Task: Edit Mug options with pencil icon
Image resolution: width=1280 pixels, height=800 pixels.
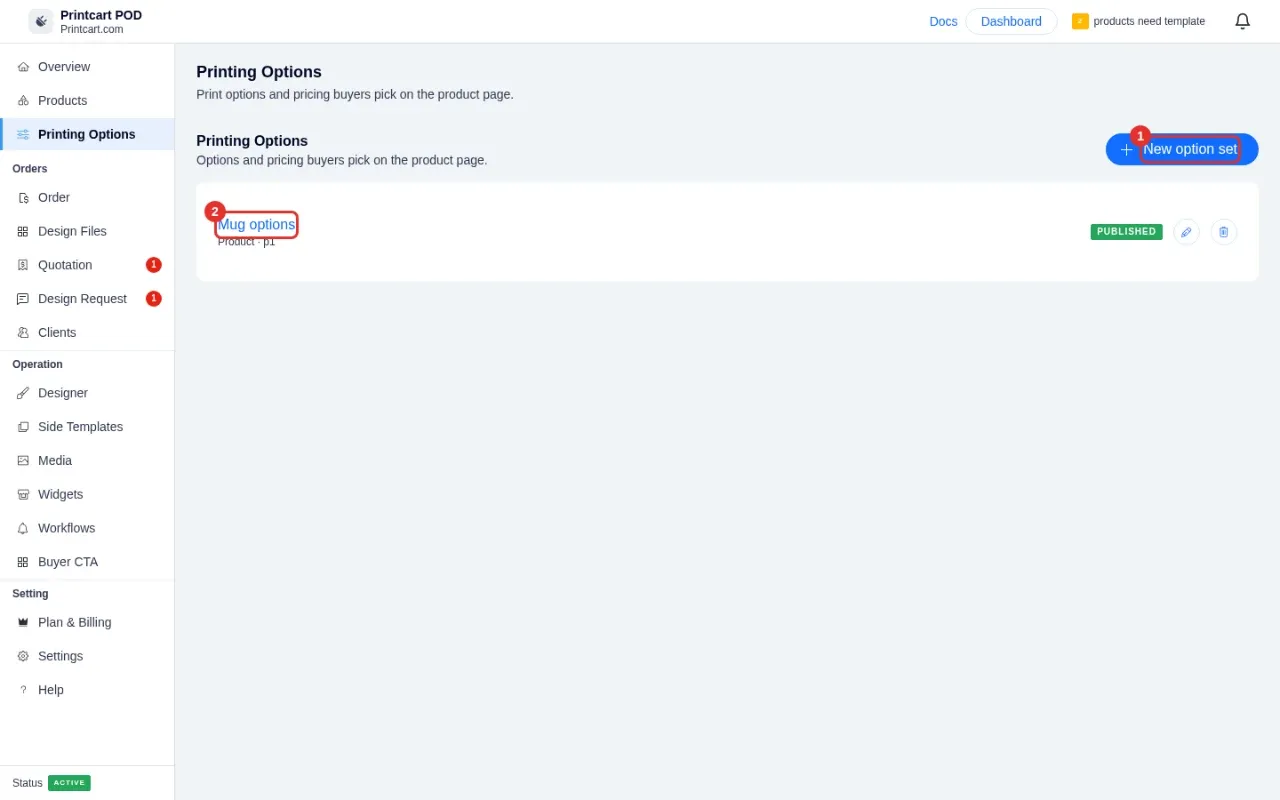Action: click(x=1186, y=232)
